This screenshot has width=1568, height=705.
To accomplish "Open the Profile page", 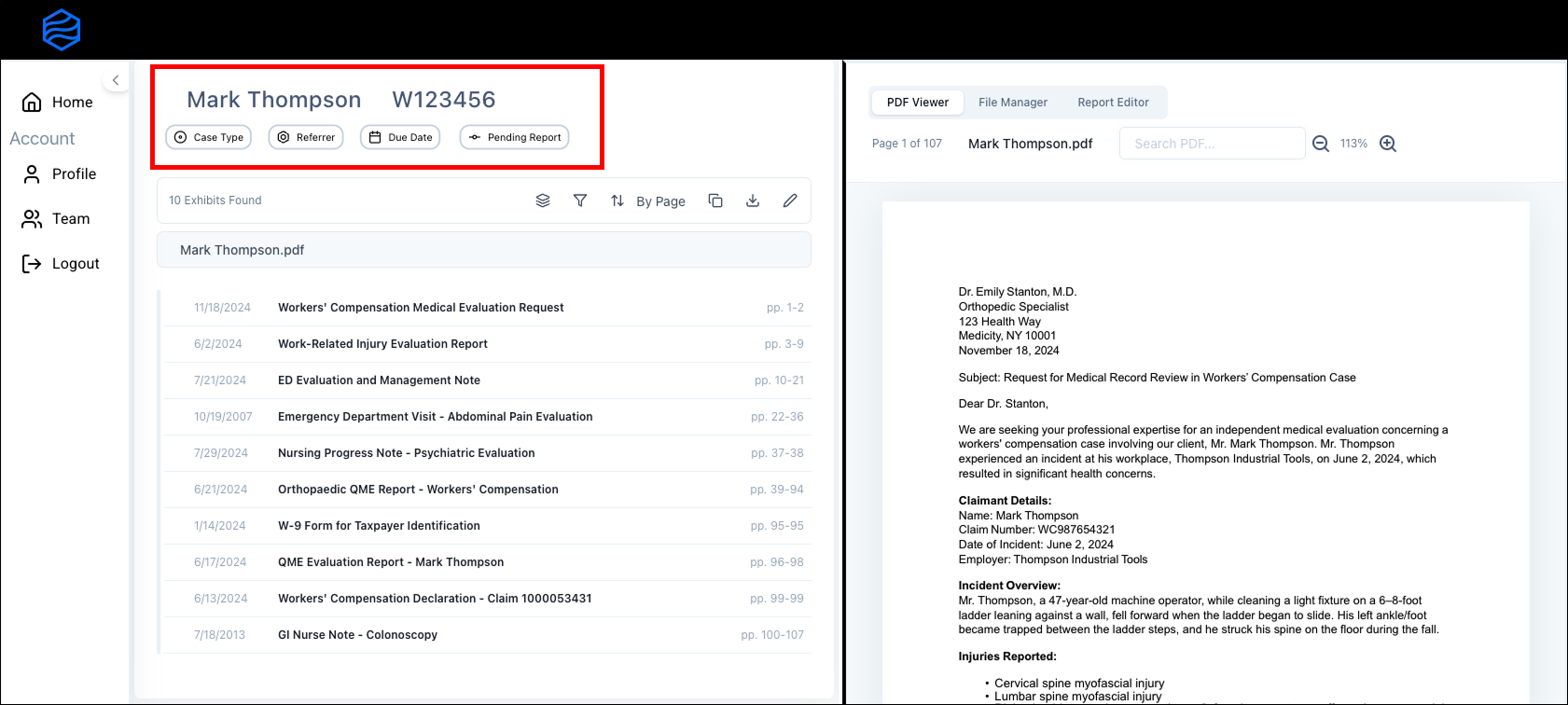I will click(60, 173).
